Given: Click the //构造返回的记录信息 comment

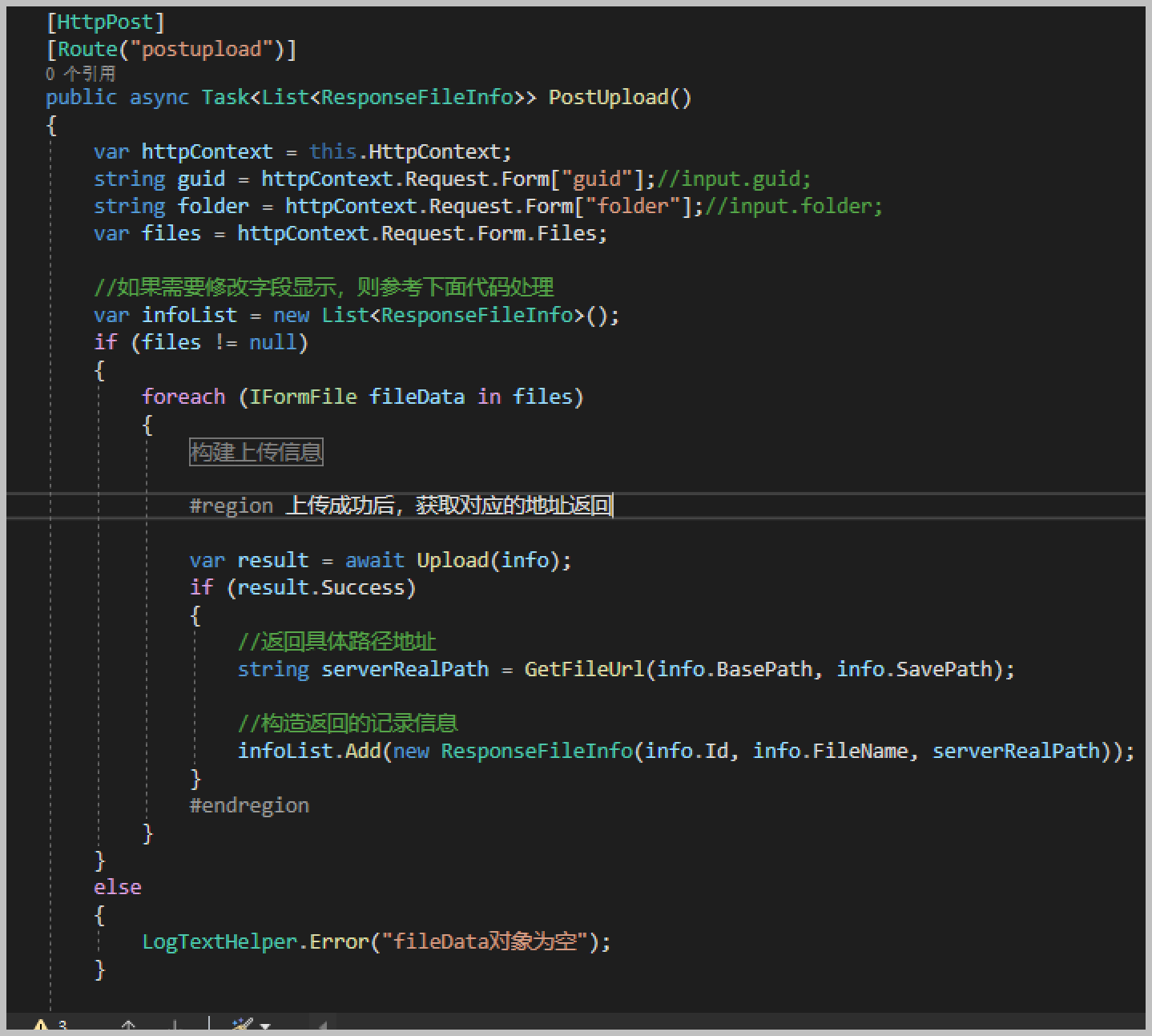Looking at the screenshot, I should (x=348, y=724).
